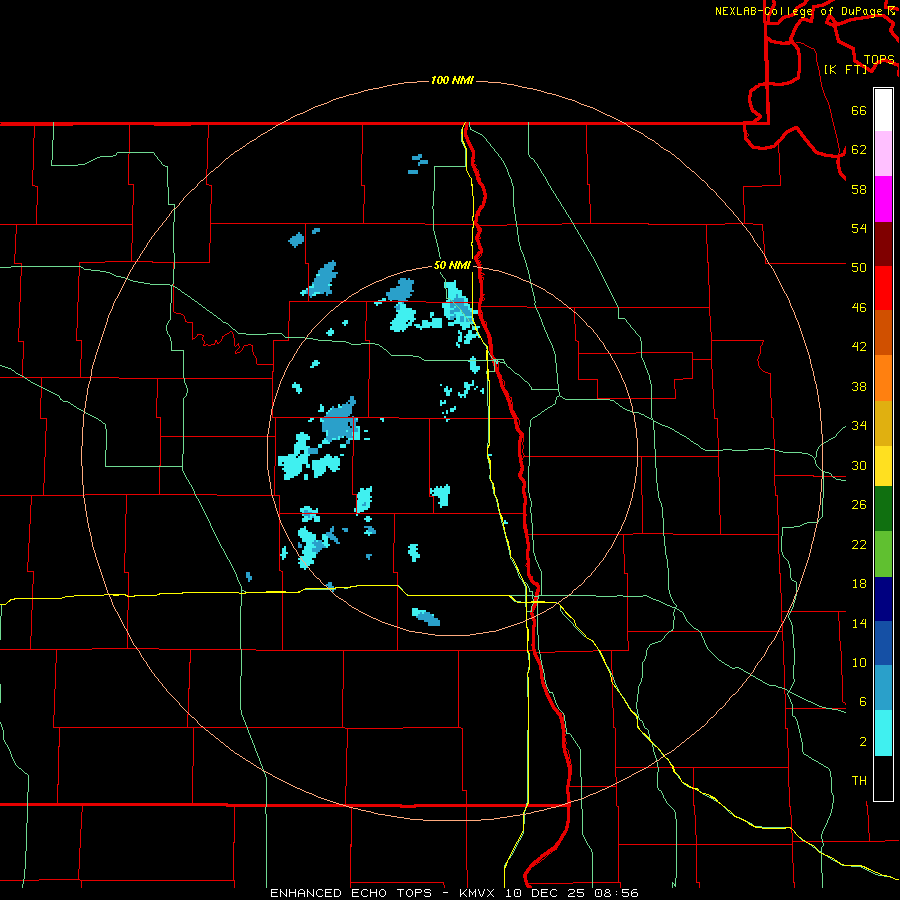The width and height of the screenshot is (900, 900).
Task: Click the medium blue legend swatch
Action: tap(883, 643)
